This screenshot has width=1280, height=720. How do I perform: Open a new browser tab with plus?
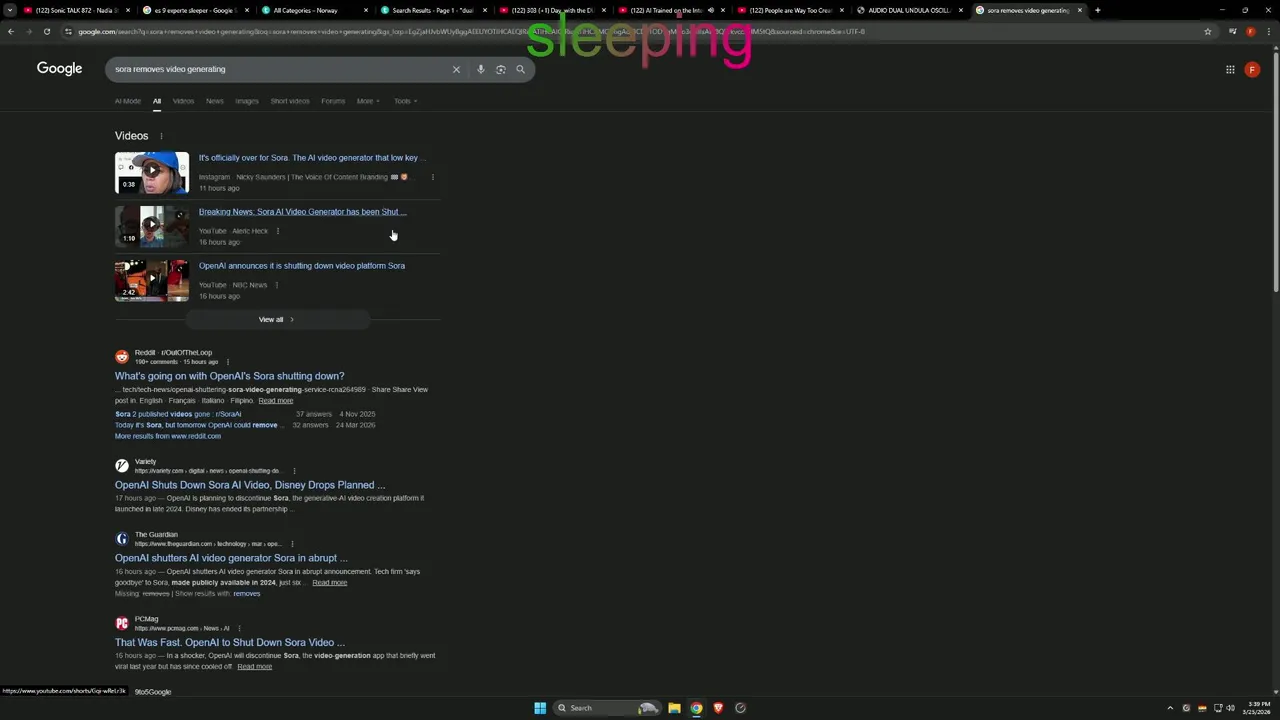click(x=1097, y=10)
